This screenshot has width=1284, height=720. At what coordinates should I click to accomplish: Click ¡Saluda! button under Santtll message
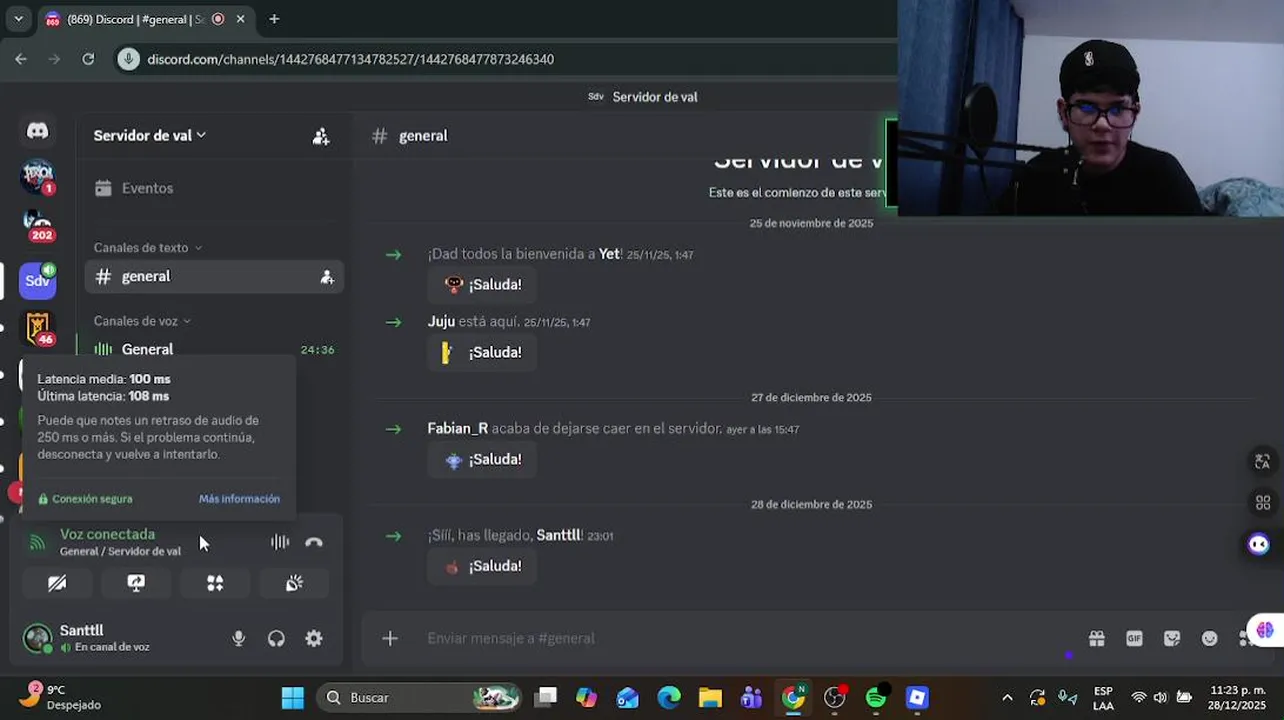pyautogui.click(x=482, y=567)
